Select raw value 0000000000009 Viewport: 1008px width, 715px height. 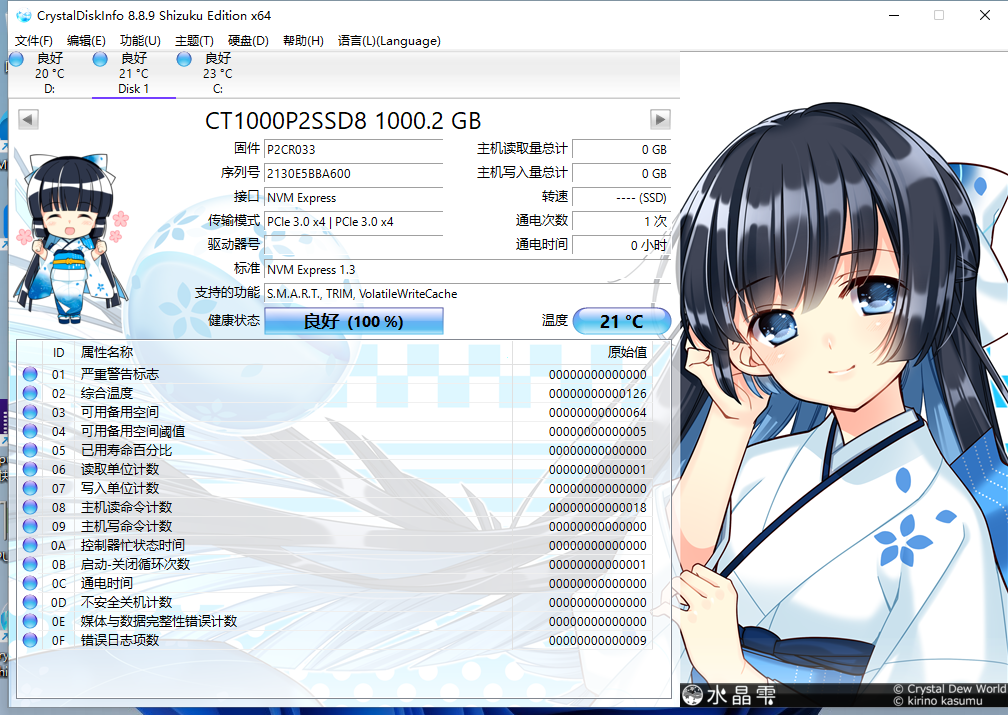(597, 640)
